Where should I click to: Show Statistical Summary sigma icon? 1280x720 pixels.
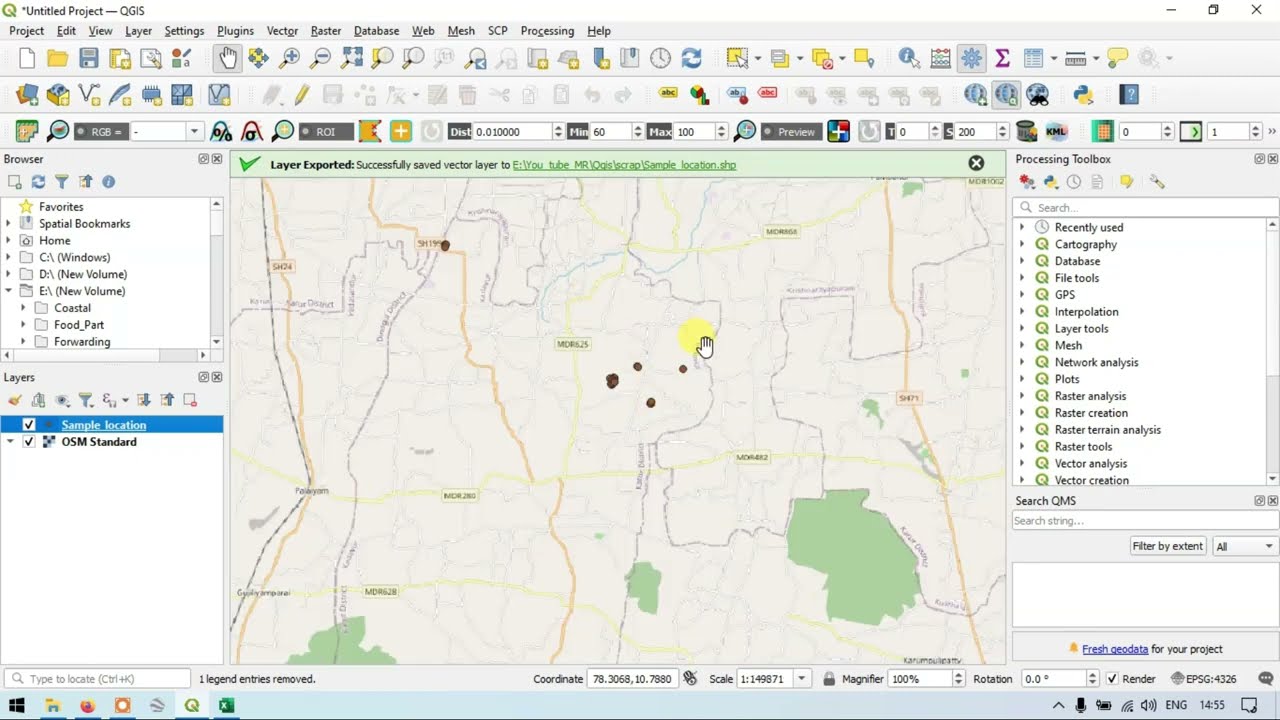click(1002, 58)
